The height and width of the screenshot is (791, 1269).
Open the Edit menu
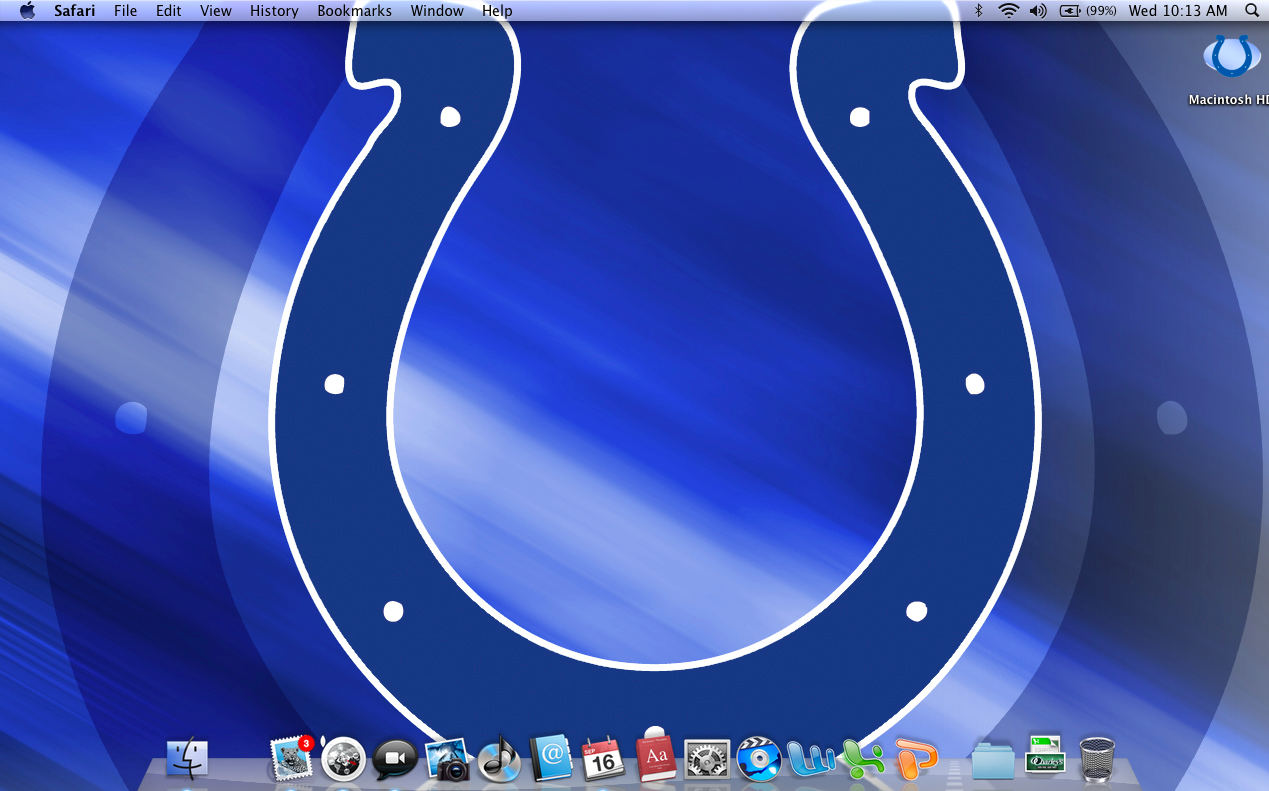[169, 11]
